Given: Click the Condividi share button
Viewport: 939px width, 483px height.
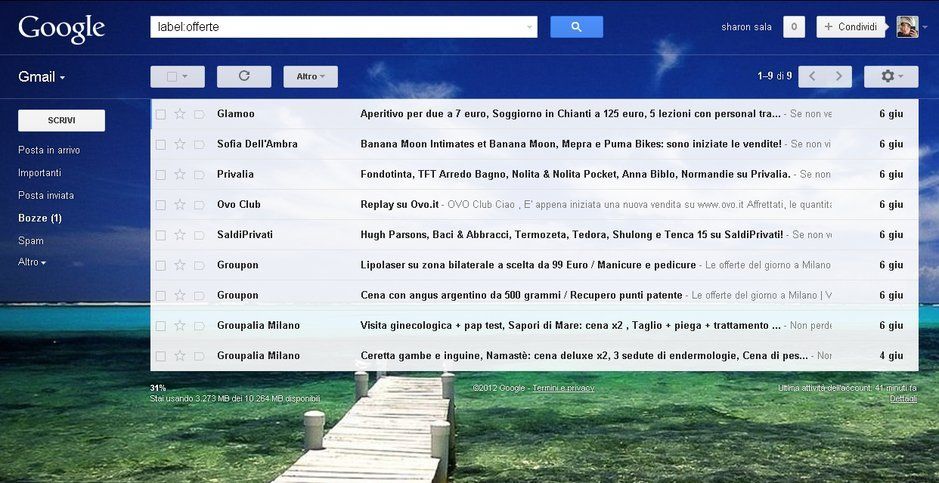Looking at the screenshot, I should (850, 27).
